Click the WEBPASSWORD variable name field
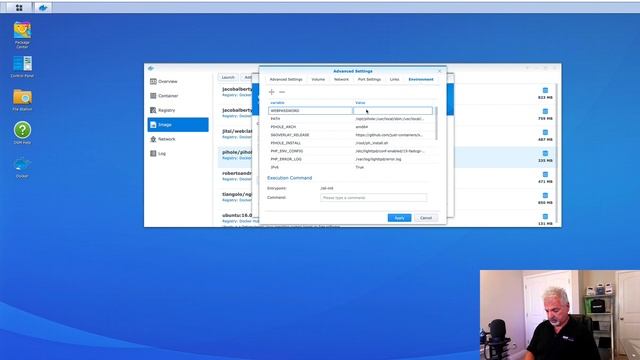Screen dimensions: 640x360 (x=310, y=111)
